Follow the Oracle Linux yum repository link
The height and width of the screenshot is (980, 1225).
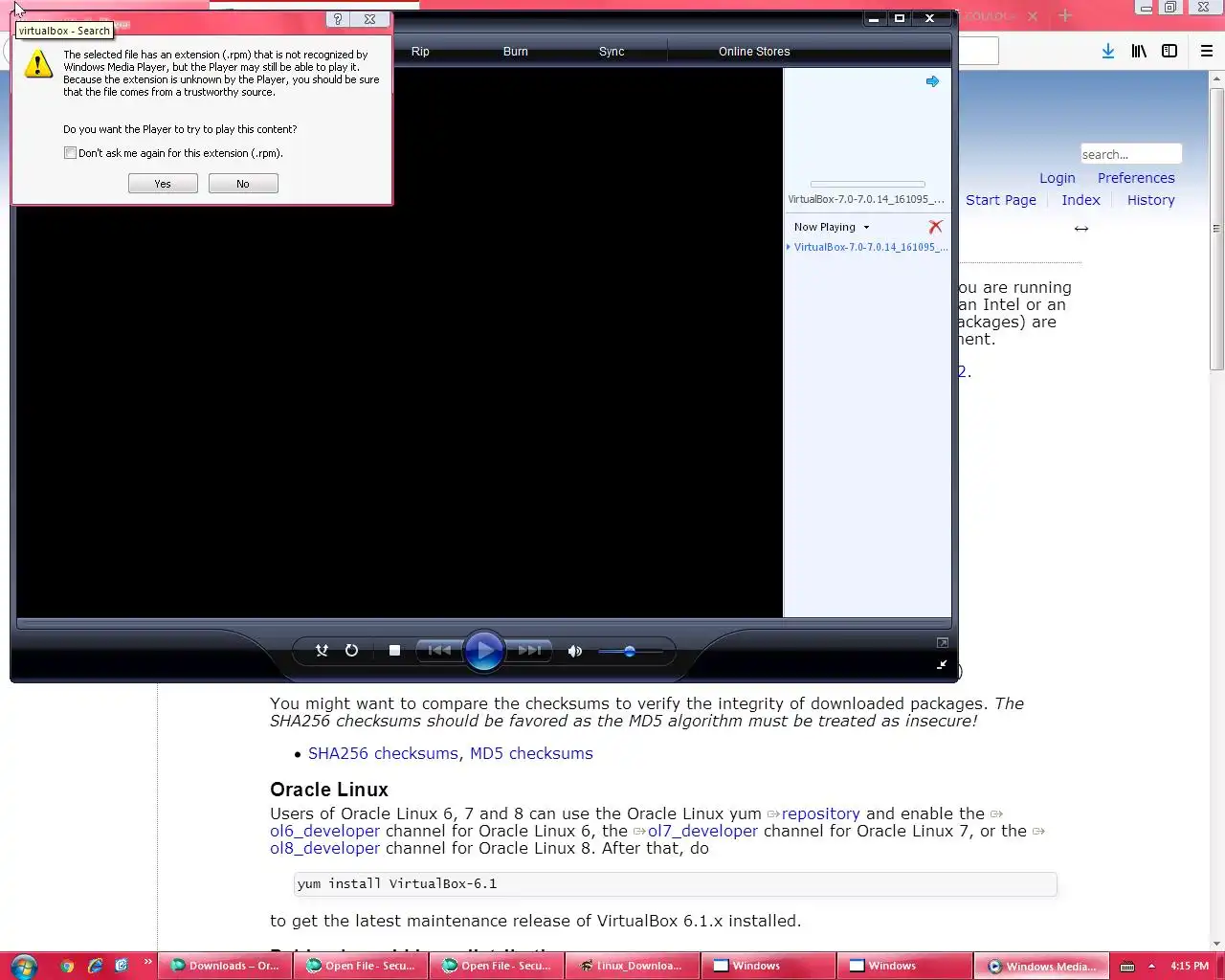pyautogui.click(x=820, y=813)
